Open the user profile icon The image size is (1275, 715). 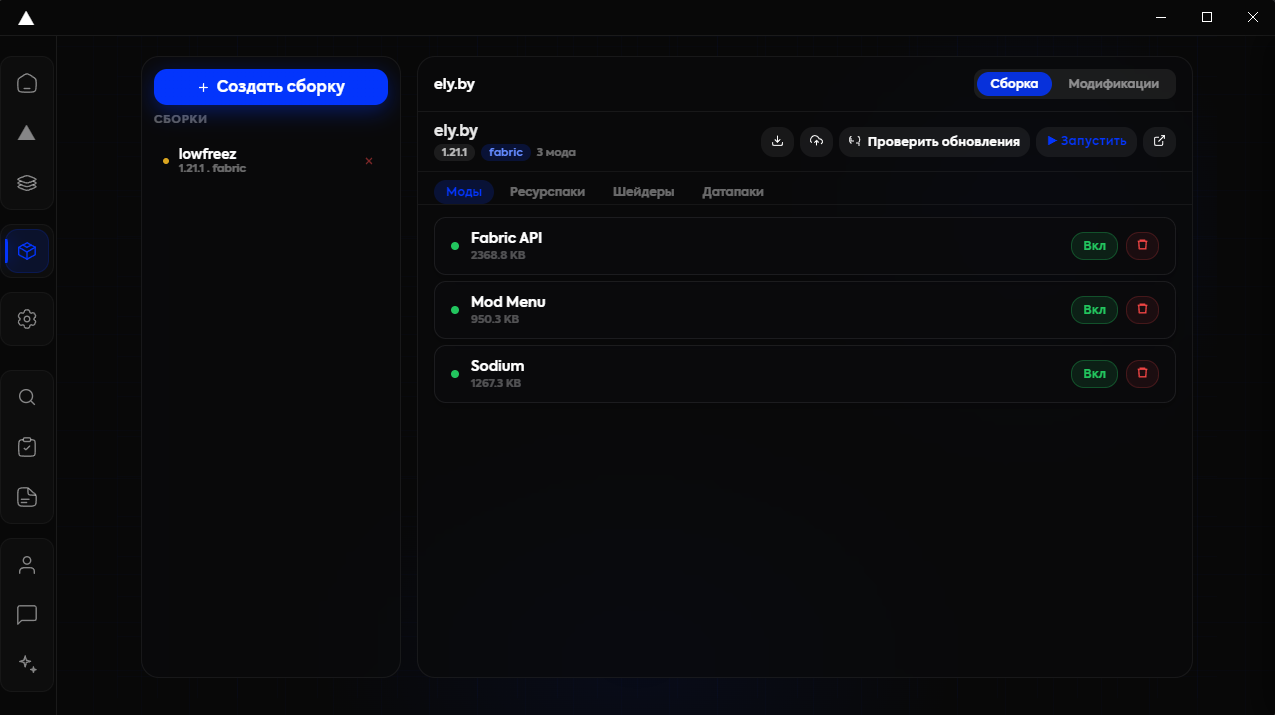pyautogui.click(x=27, y=565)
